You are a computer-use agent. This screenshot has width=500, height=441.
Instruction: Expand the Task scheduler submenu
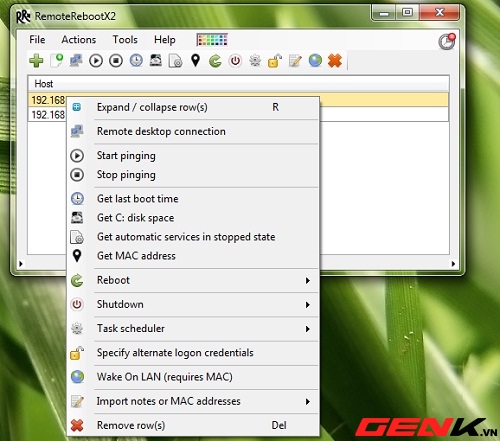click(x=193, y=329)
